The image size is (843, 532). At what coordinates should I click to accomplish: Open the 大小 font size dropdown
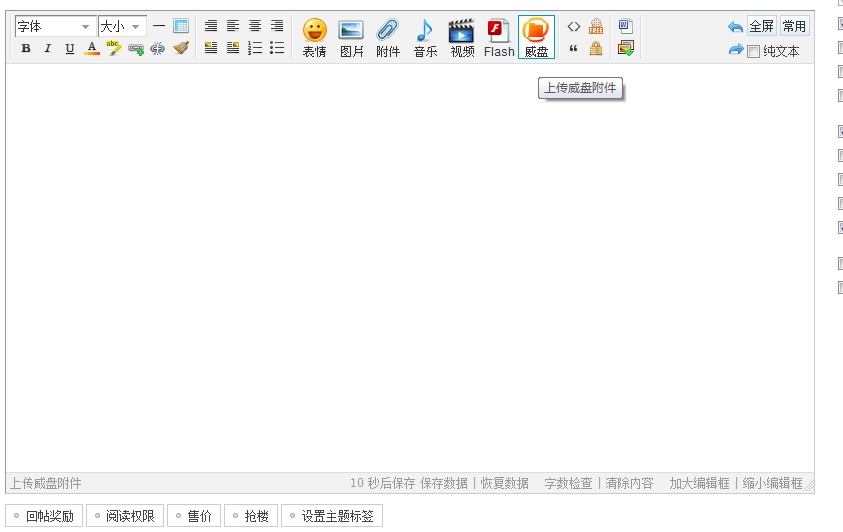(x=122, y=26)
